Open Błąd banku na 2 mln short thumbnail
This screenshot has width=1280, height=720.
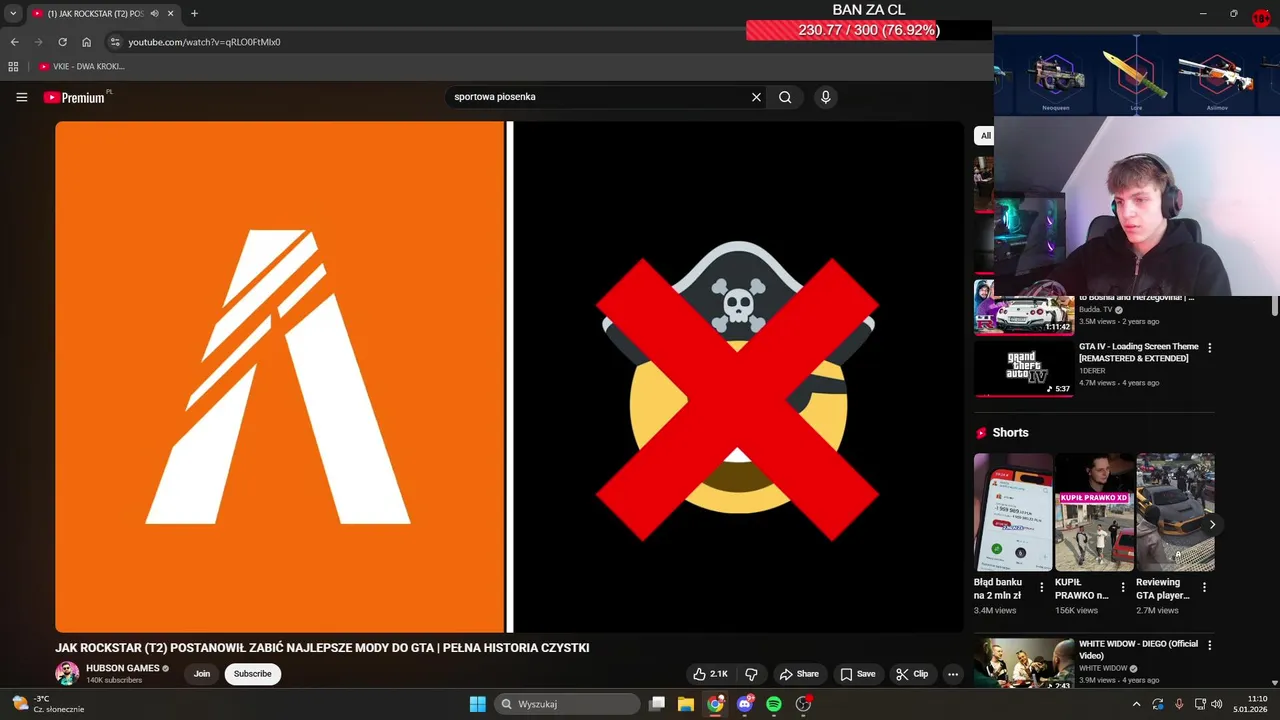pos(1013,512)
